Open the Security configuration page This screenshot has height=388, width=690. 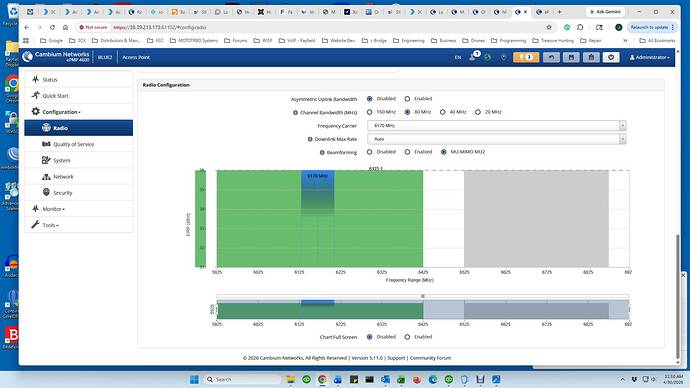coord(78,193)
